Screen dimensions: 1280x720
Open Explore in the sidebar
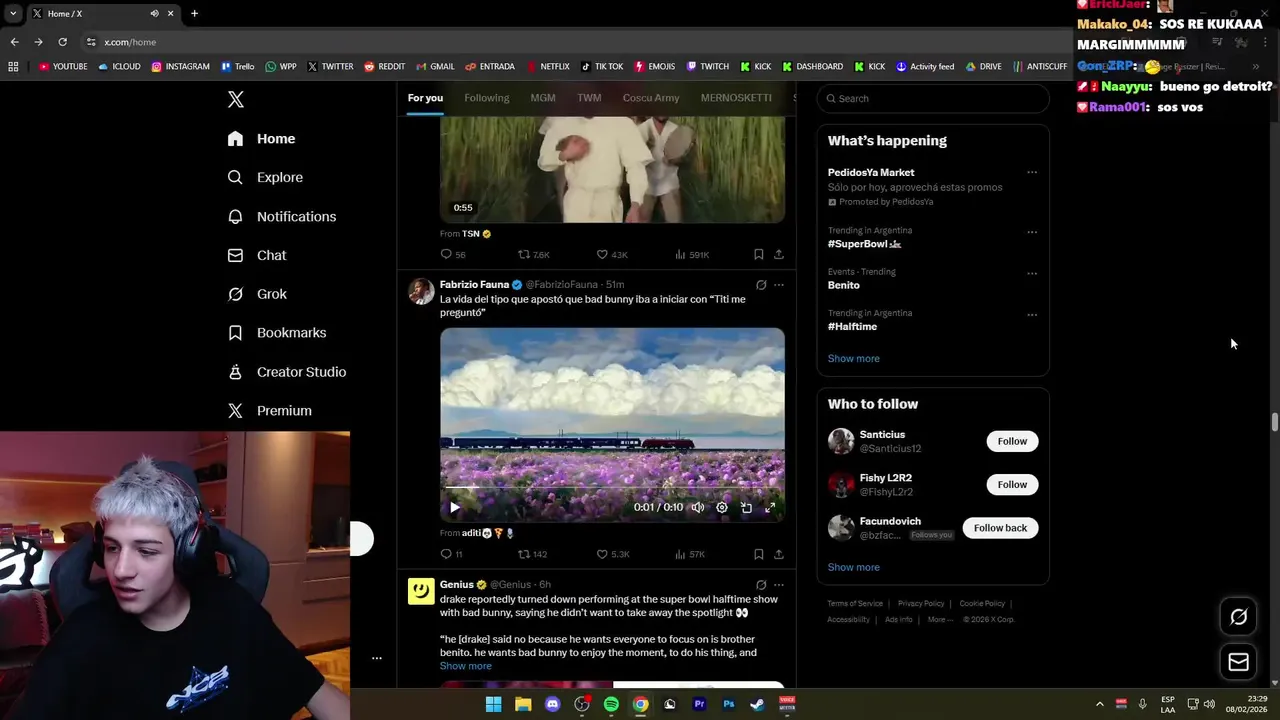(265, 177)
